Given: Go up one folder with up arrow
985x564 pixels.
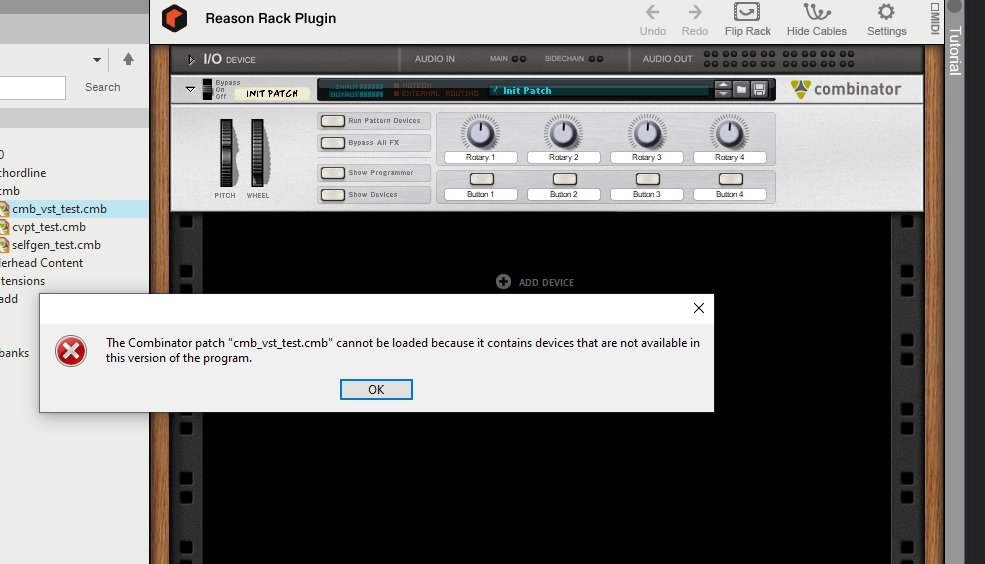Looking at the screenshot, I should [128, 59].
